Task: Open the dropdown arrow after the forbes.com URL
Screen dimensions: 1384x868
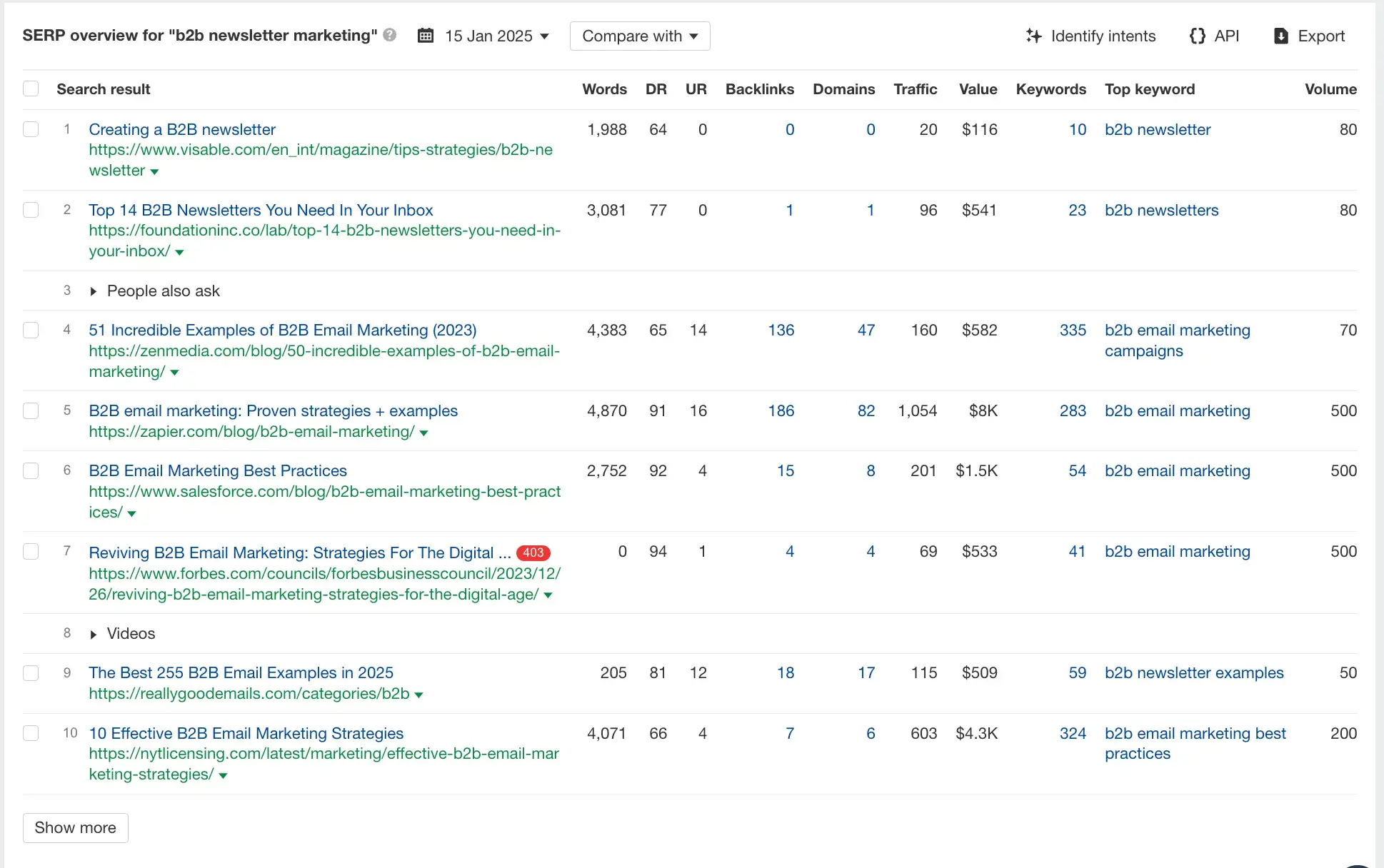Action: (x=548, y=595)
